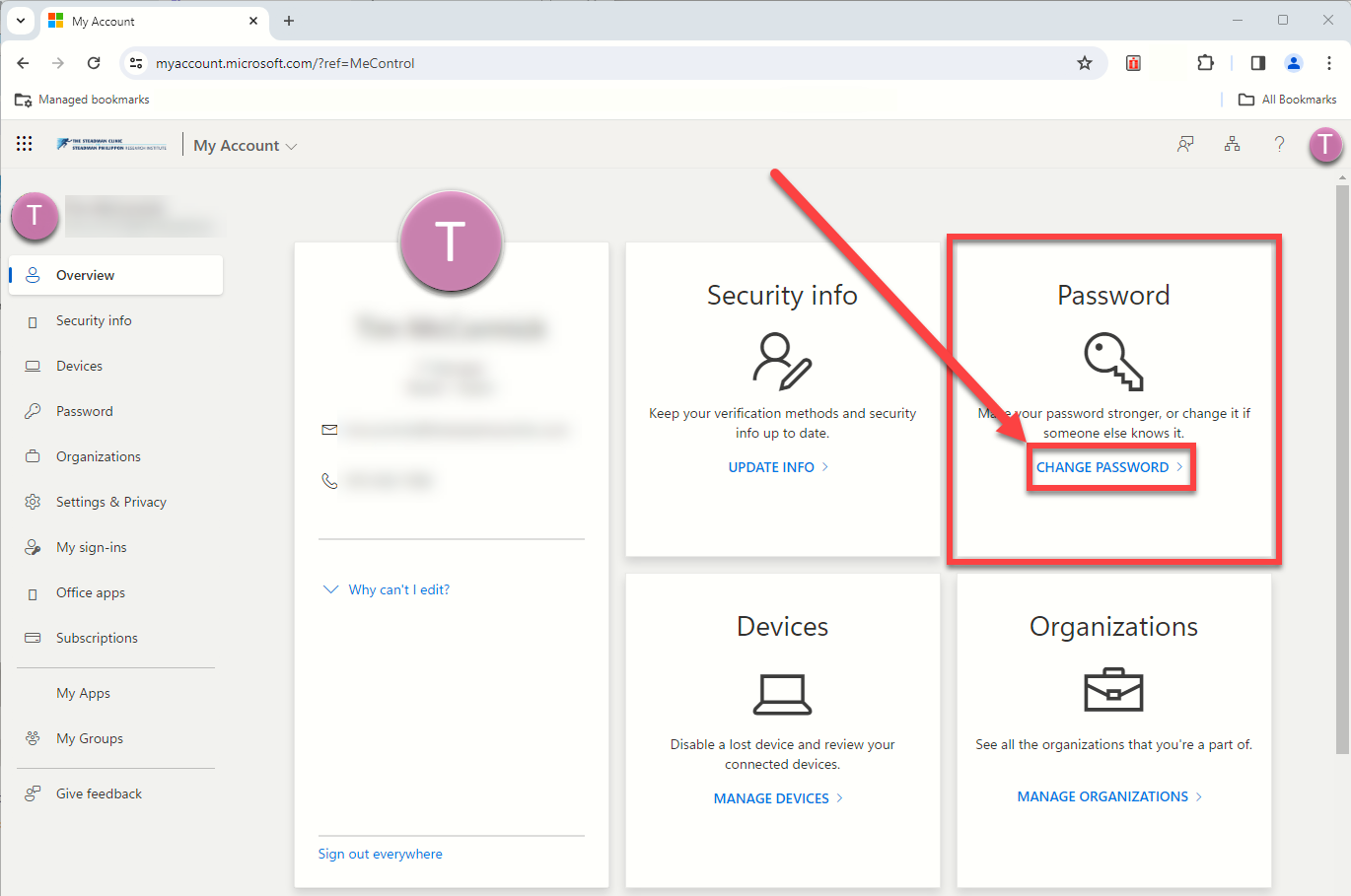Open the Managed bookmarks folder
The width and height of the screenshot is (1351, 896).
83,100
